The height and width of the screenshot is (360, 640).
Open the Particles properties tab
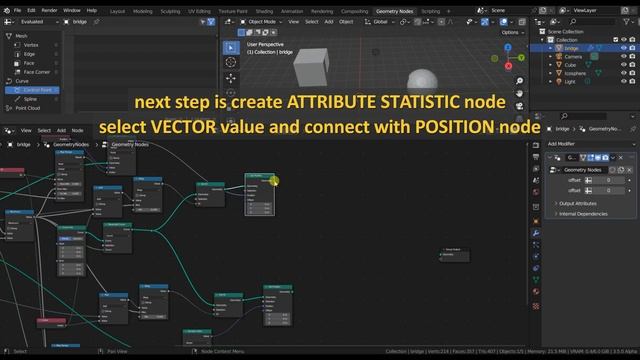[536, 245]
